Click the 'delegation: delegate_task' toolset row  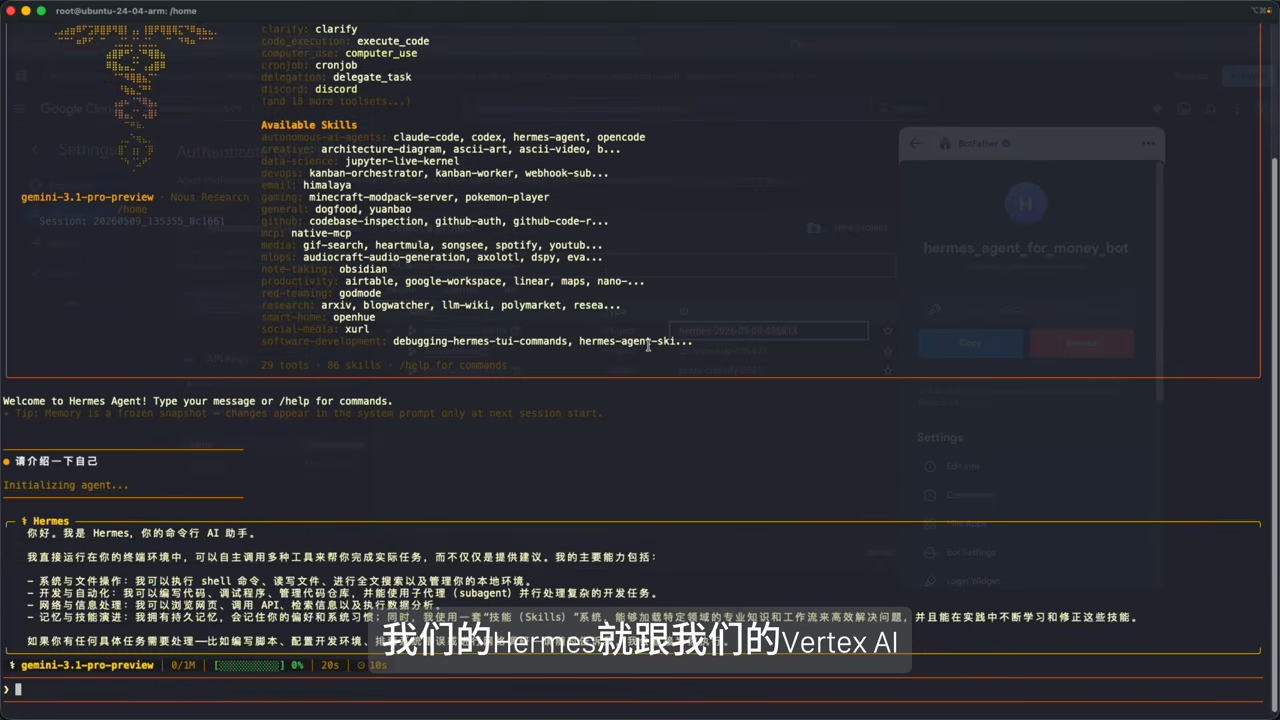point(336,77)
